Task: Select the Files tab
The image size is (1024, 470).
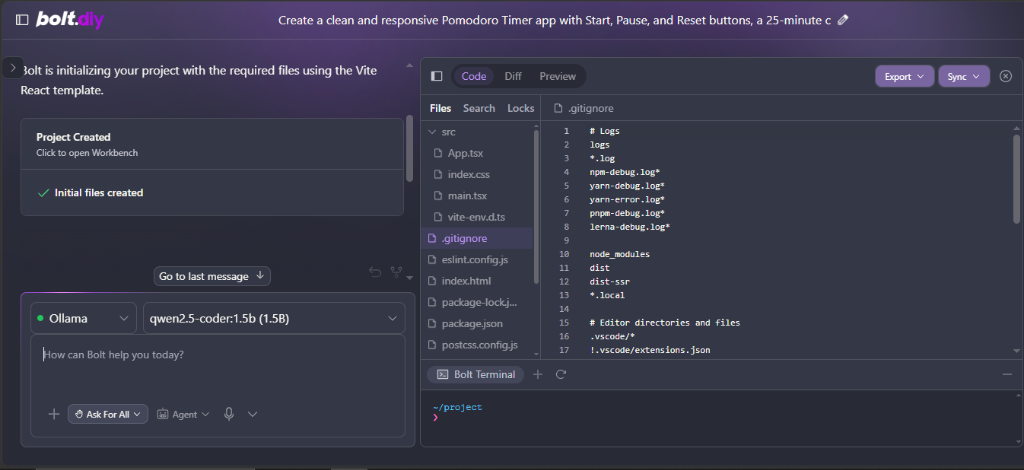Action: click(x=440, y=108)
